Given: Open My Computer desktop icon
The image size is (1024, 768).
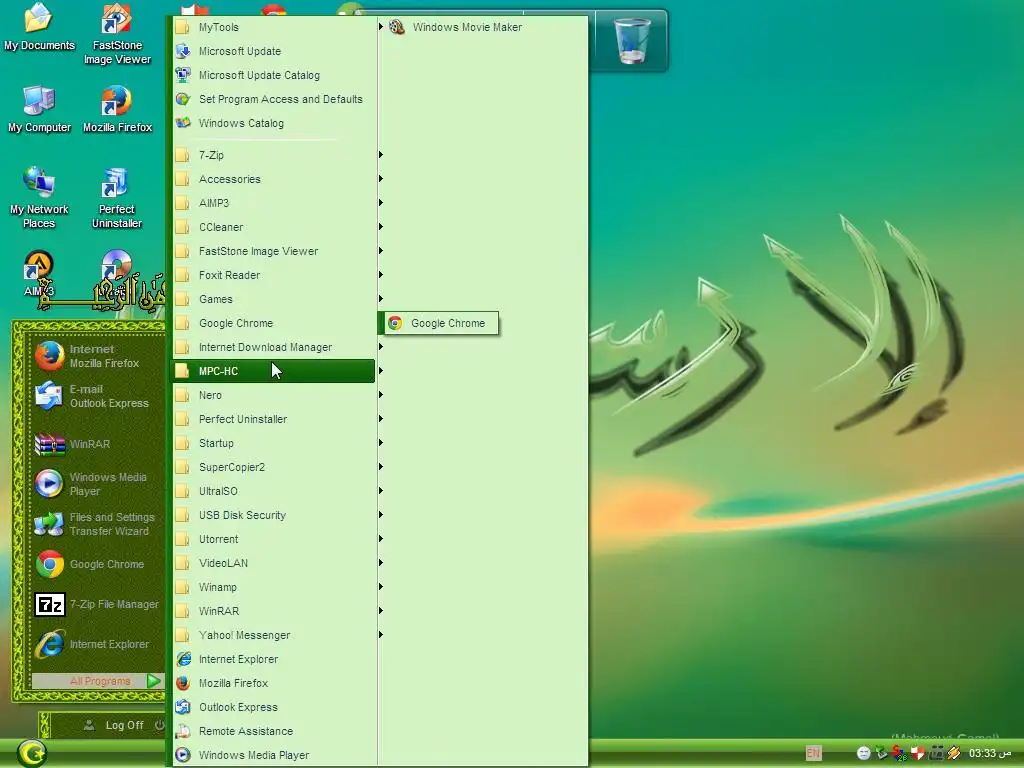Looking at the screenshot, I should click(x=39, y=109).
